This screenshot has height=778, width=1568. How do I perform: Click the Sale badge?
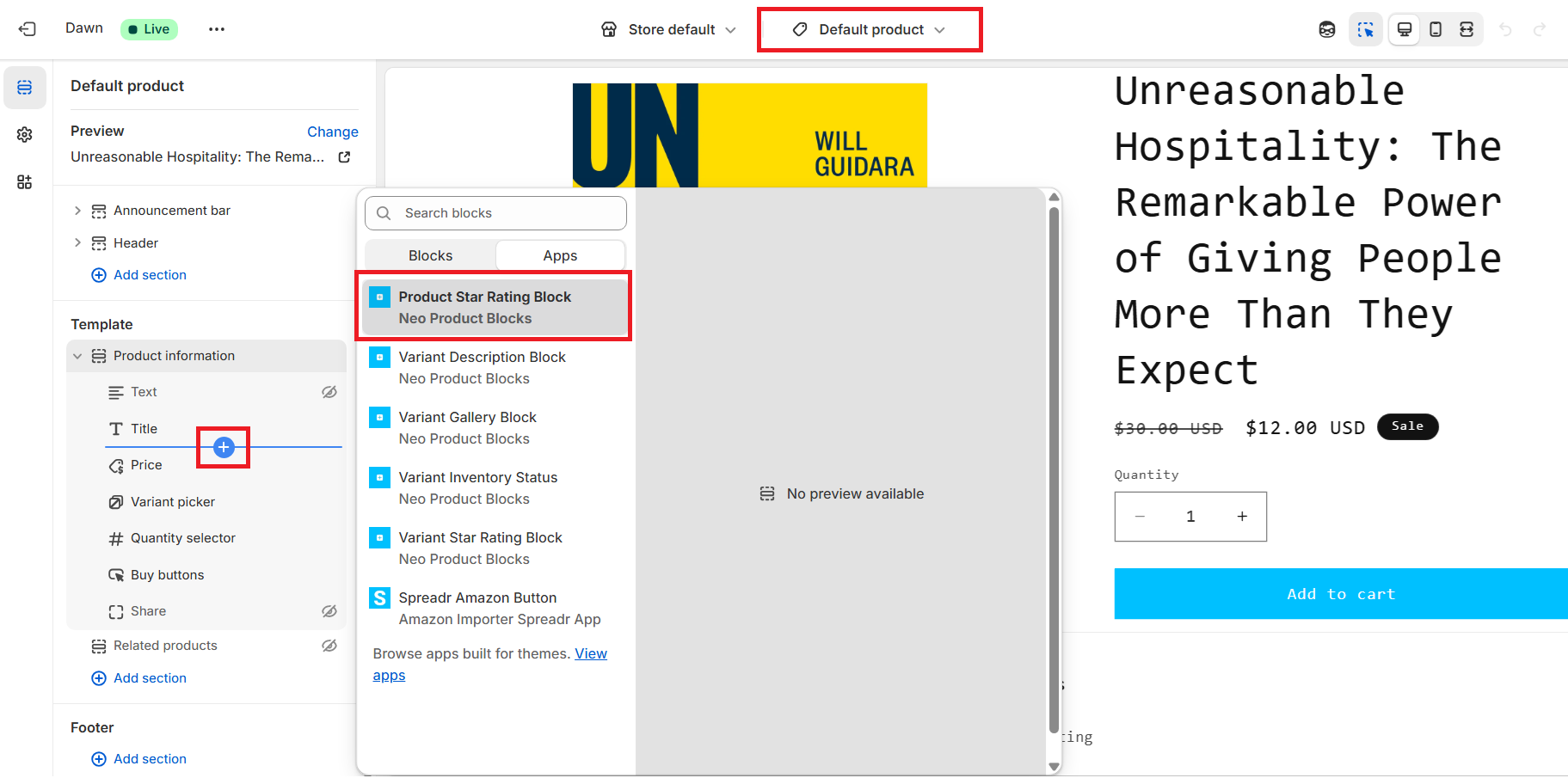pyautogui.click(x=1407, y=426)
